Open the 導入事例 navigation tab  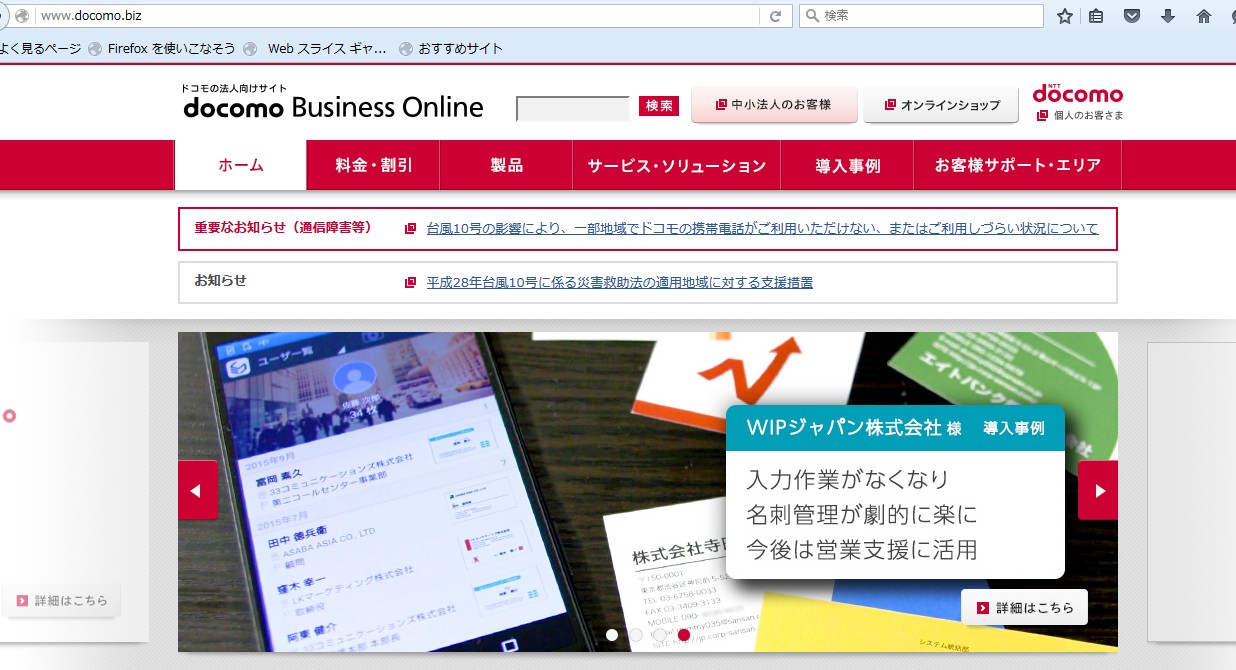(847, 165)
